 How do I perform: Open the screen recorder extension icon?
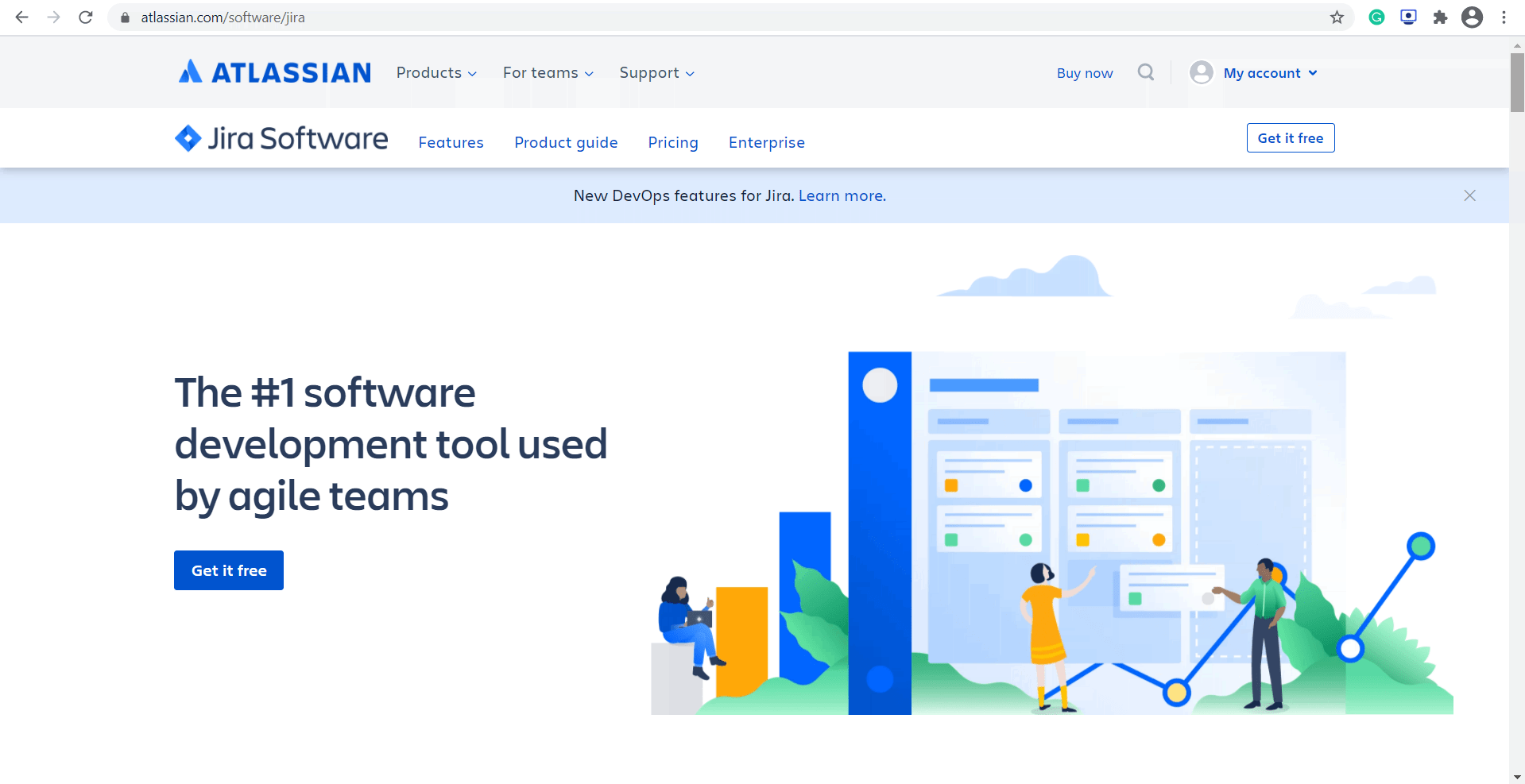[1408, 17]
